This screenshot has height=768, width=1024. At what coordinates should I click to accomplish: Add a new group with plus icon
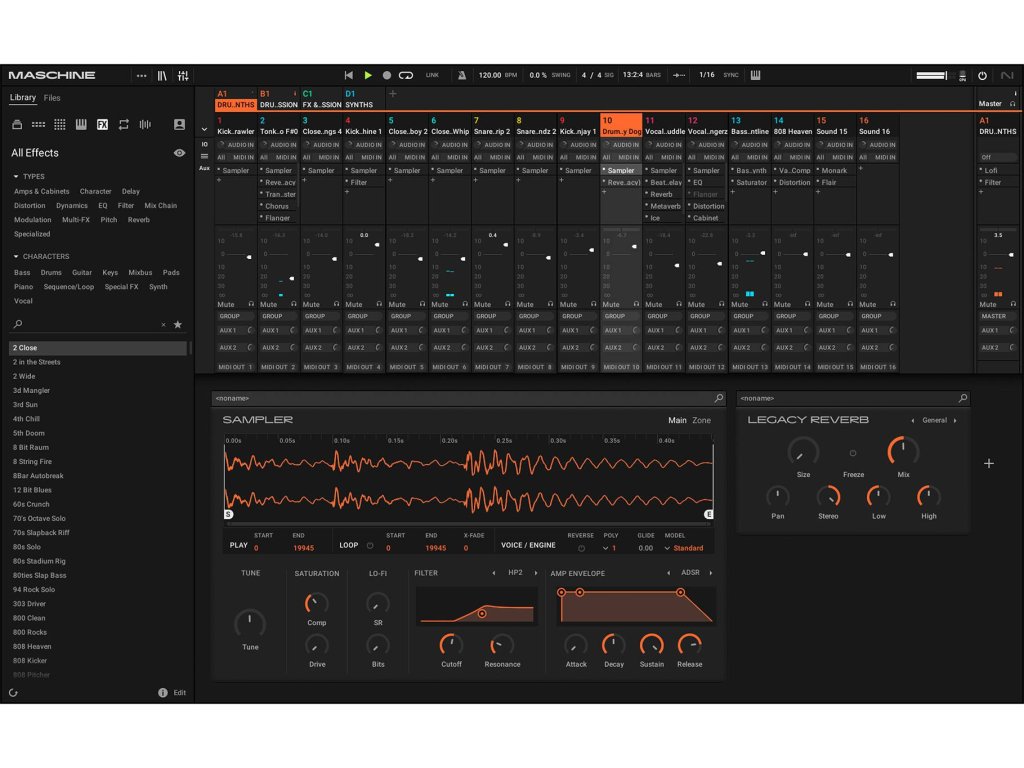392,94
